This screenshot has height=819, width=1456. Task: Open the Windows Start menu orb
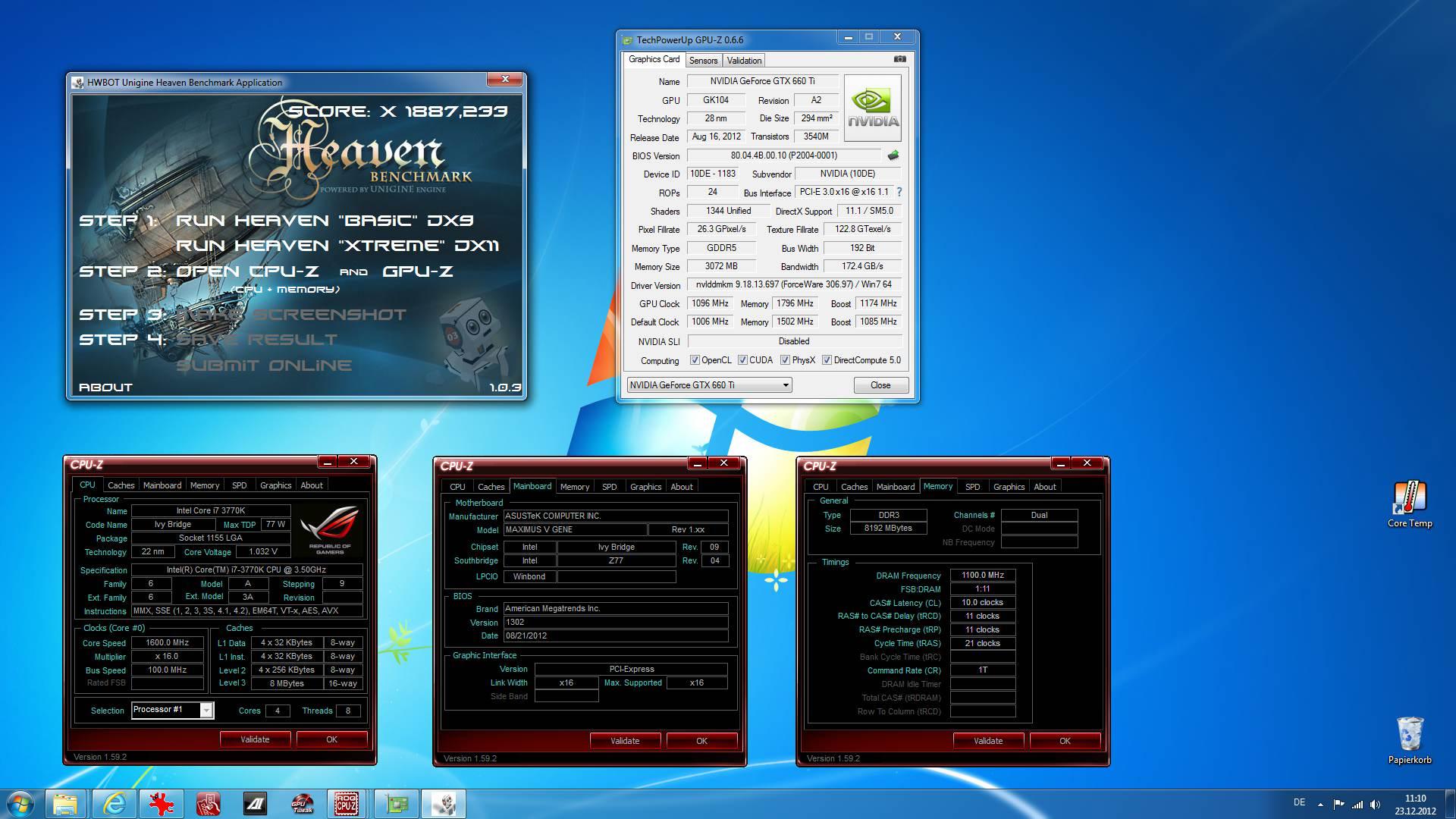pyautogui.click(x=20, y=804)
